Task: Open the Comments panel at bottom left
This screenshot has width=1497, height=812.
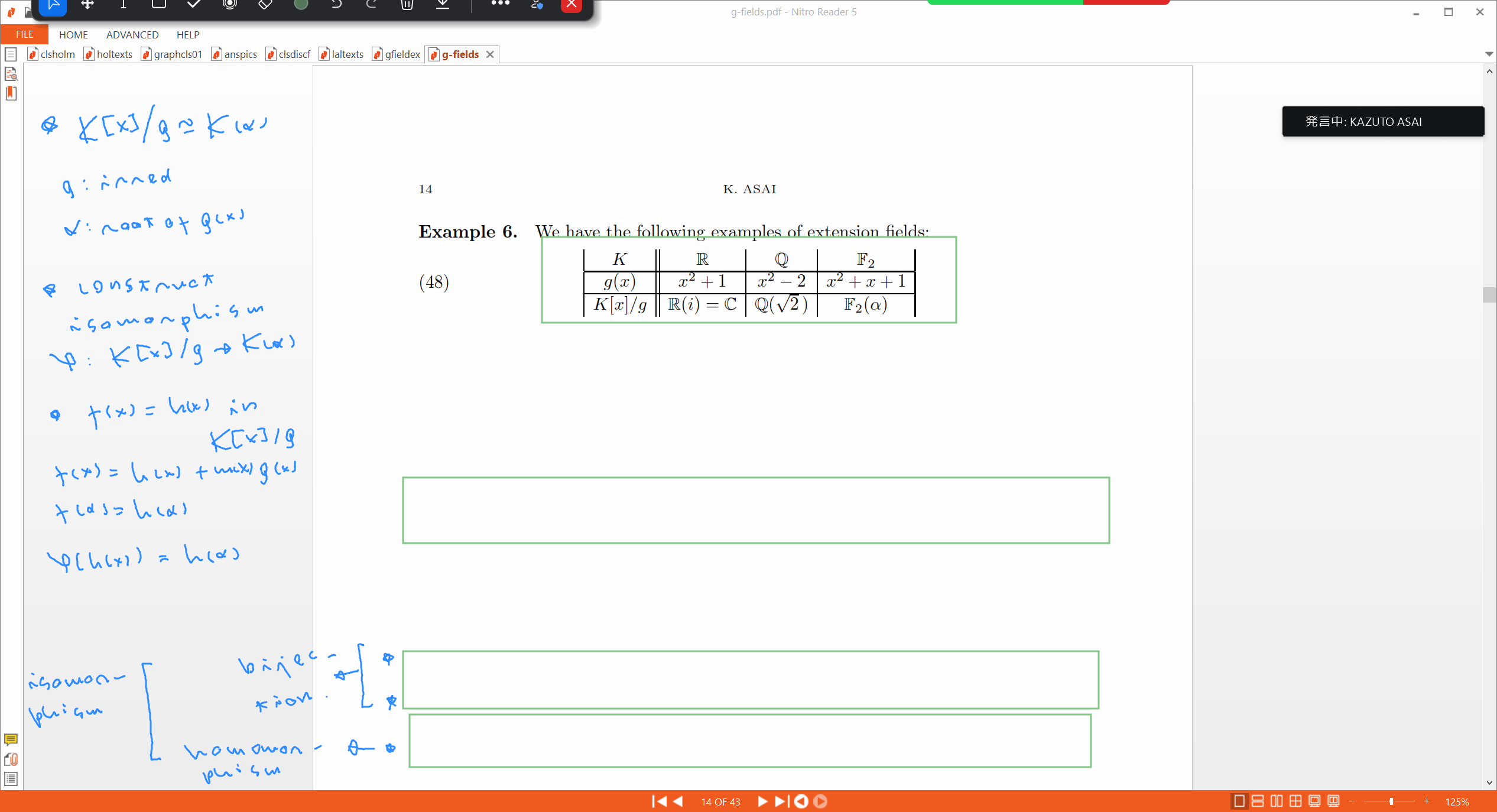Action: pos(11,740)
